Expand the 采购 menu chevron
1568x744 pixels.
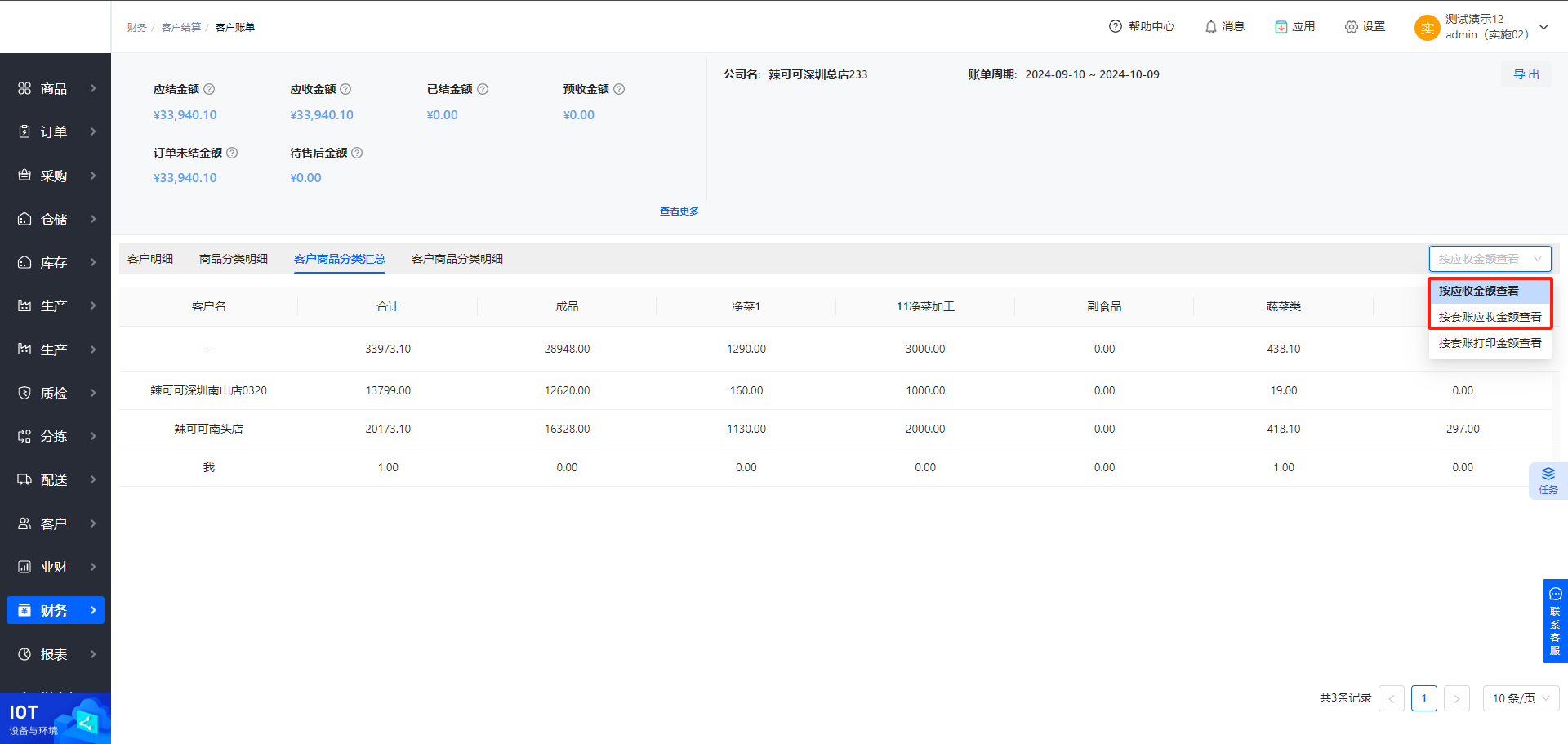pyautogui.click(x=93, y=176)
